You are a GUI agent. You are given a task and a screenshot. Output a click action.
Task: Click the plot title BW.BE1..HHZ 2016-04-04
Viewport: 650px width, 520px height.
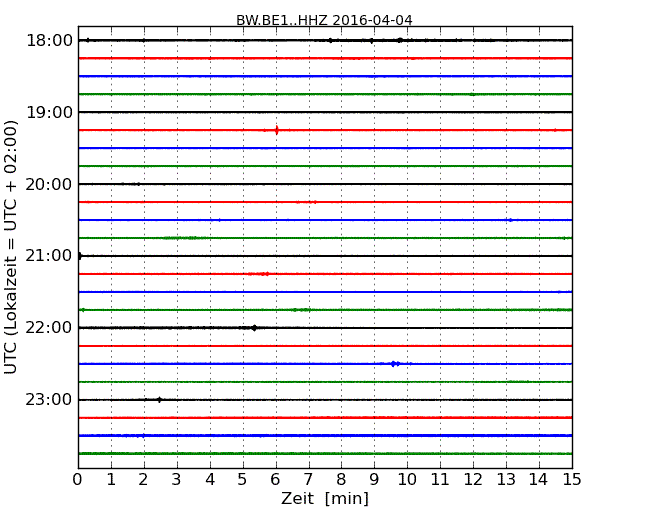(324, 20)
